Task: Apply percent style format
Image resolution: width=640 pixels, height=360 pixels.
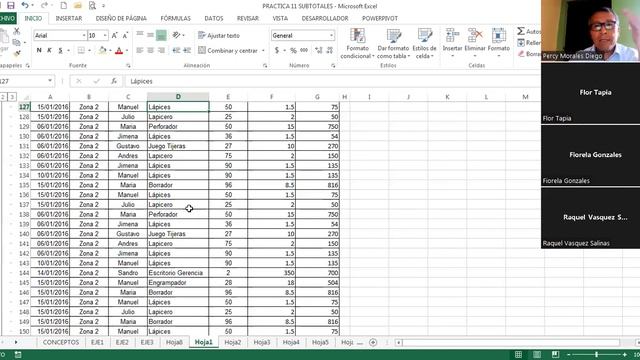Action: click(x=293, y=50)
